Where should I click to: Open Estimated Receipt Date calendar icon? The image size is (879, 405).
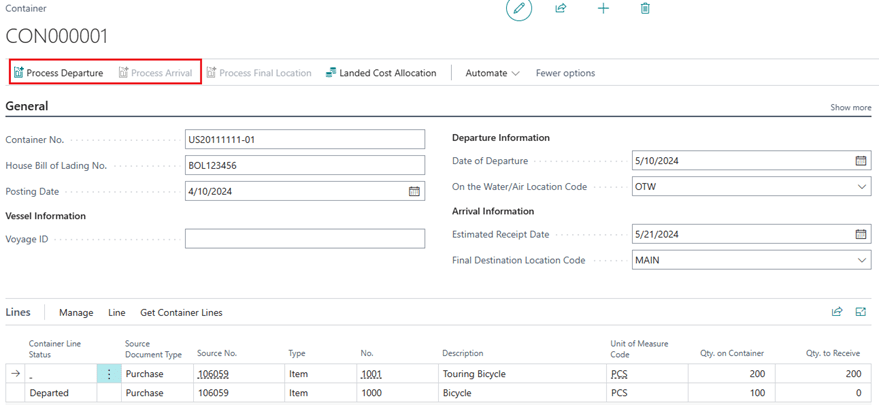tap(860, 235)
